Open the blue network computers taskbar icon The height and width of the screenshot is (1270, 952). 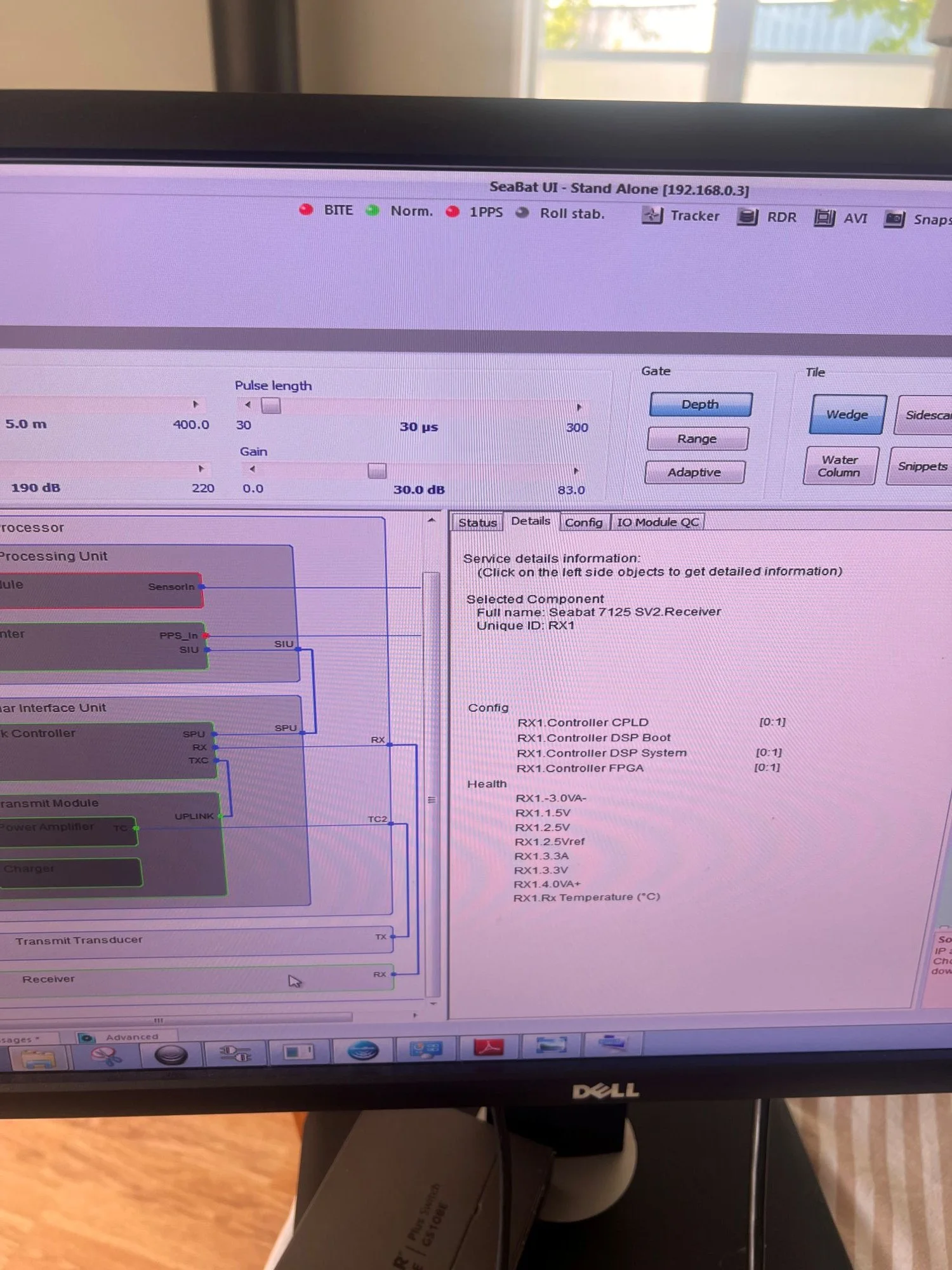(425, 1048)
